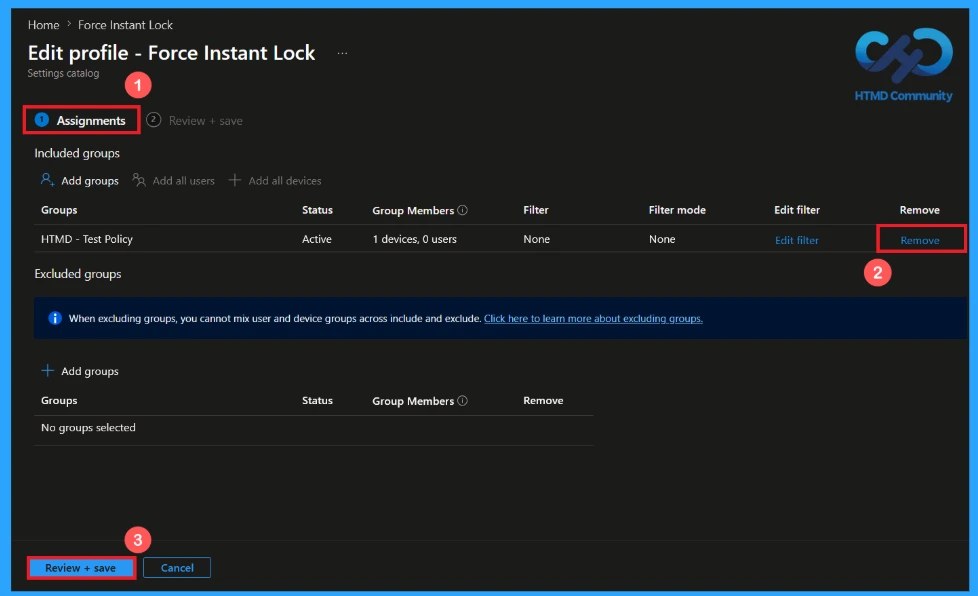Viewport: 978px width, 596px height.
Task: Click the Filter column header
Action: click(536, 210)
